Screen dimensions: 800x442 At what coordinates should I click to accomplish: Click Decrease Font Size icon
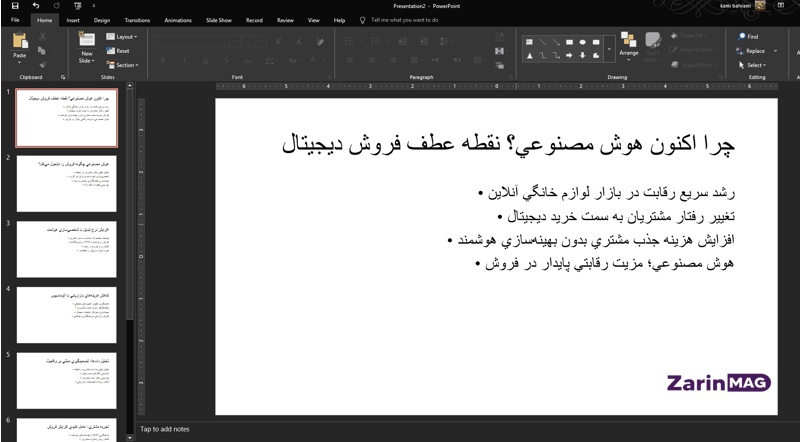pos(299,41)
